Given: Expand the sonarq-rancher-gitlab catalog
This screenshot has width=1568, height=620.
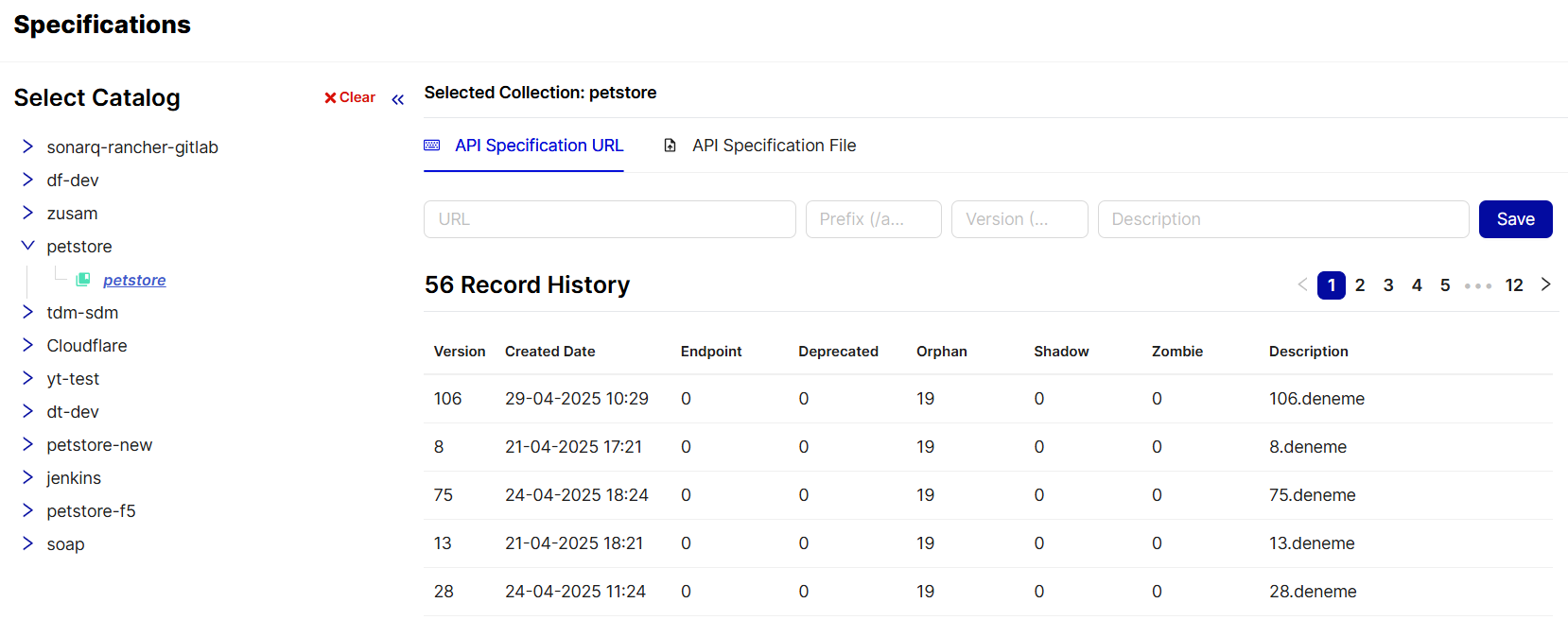Looking at the screenshot, I should [x=27, y=146].
